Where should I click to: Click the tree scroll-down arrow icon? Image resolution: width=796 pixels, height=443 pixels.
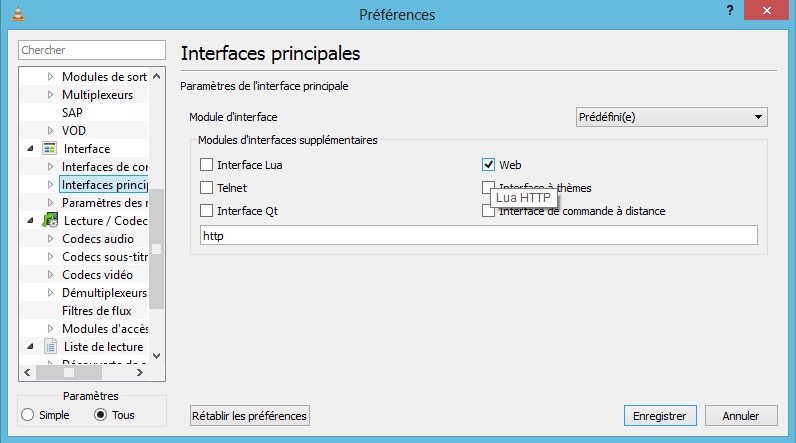click(156, 356)
